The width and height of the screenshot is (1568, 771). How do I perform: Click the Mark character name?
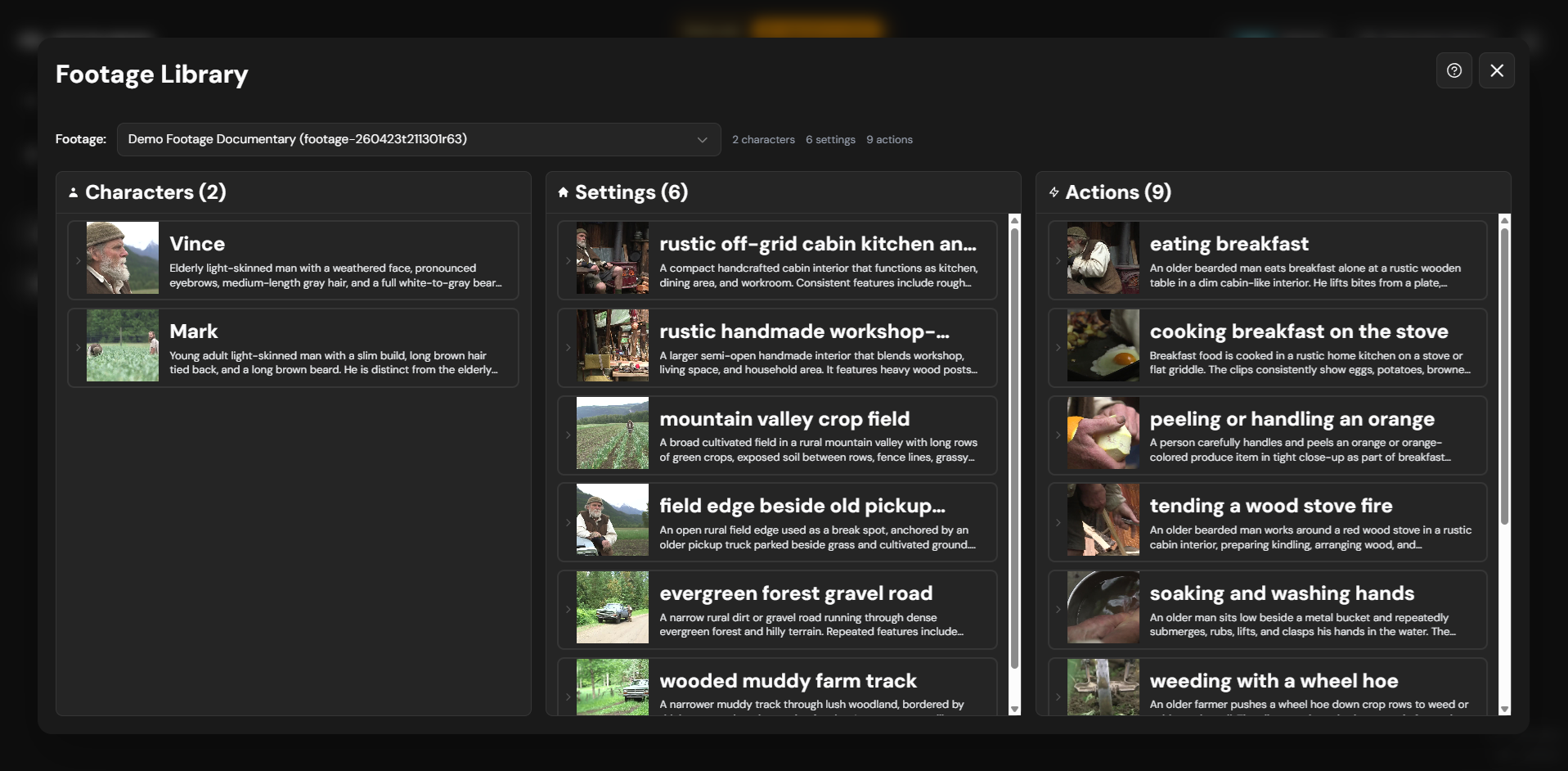194,331
